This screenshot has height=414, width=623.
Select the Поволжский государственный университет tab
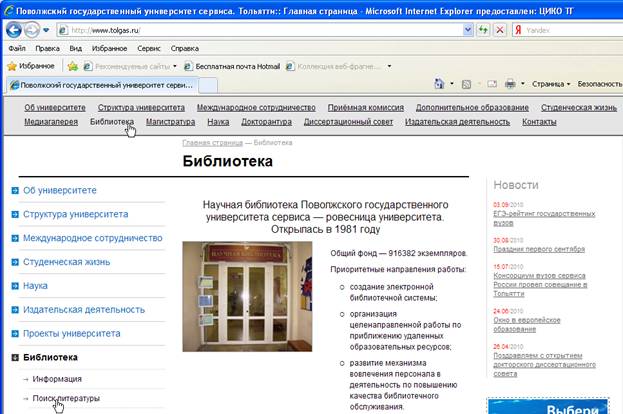[x=102, y=85]
